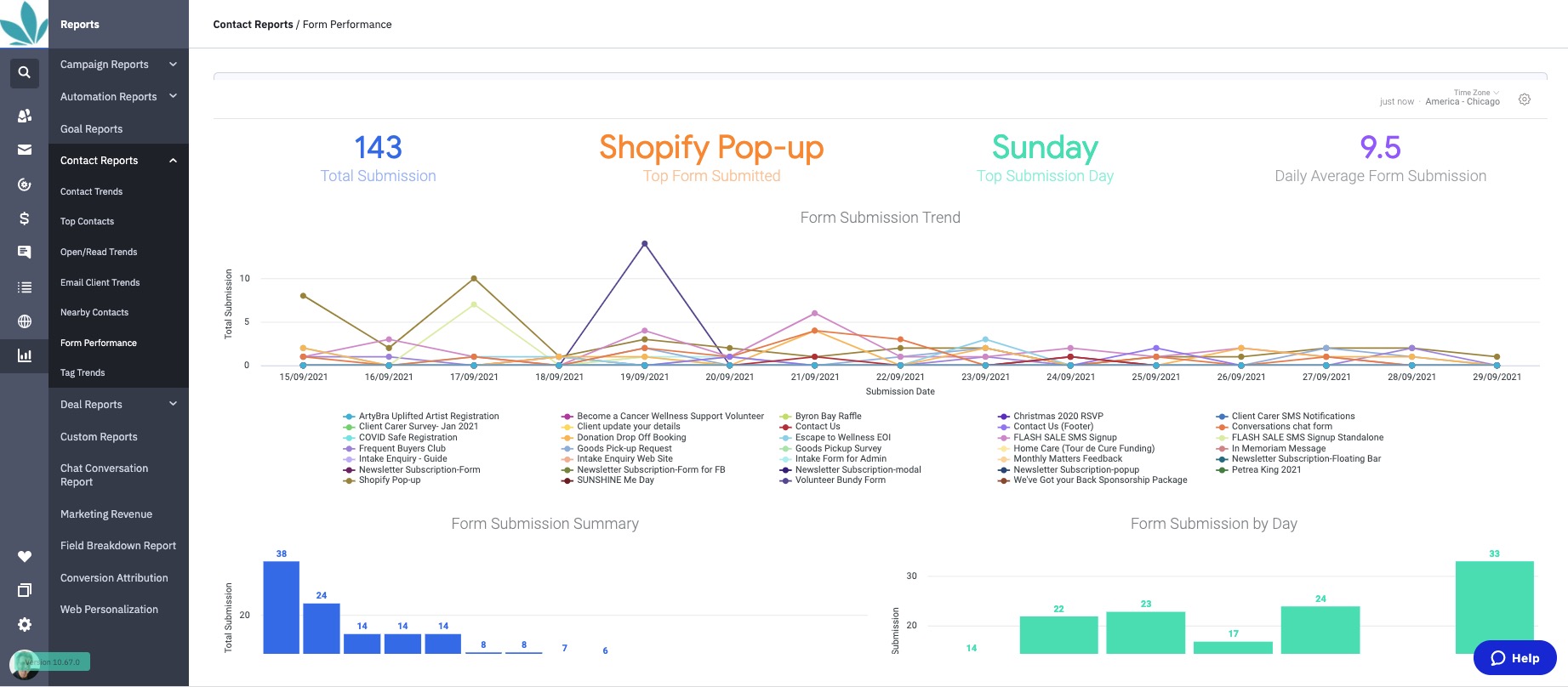Viewport: 1568px width, 687px height.
Task: Open the globe site icon in sidebar
Action: (24, 321)
